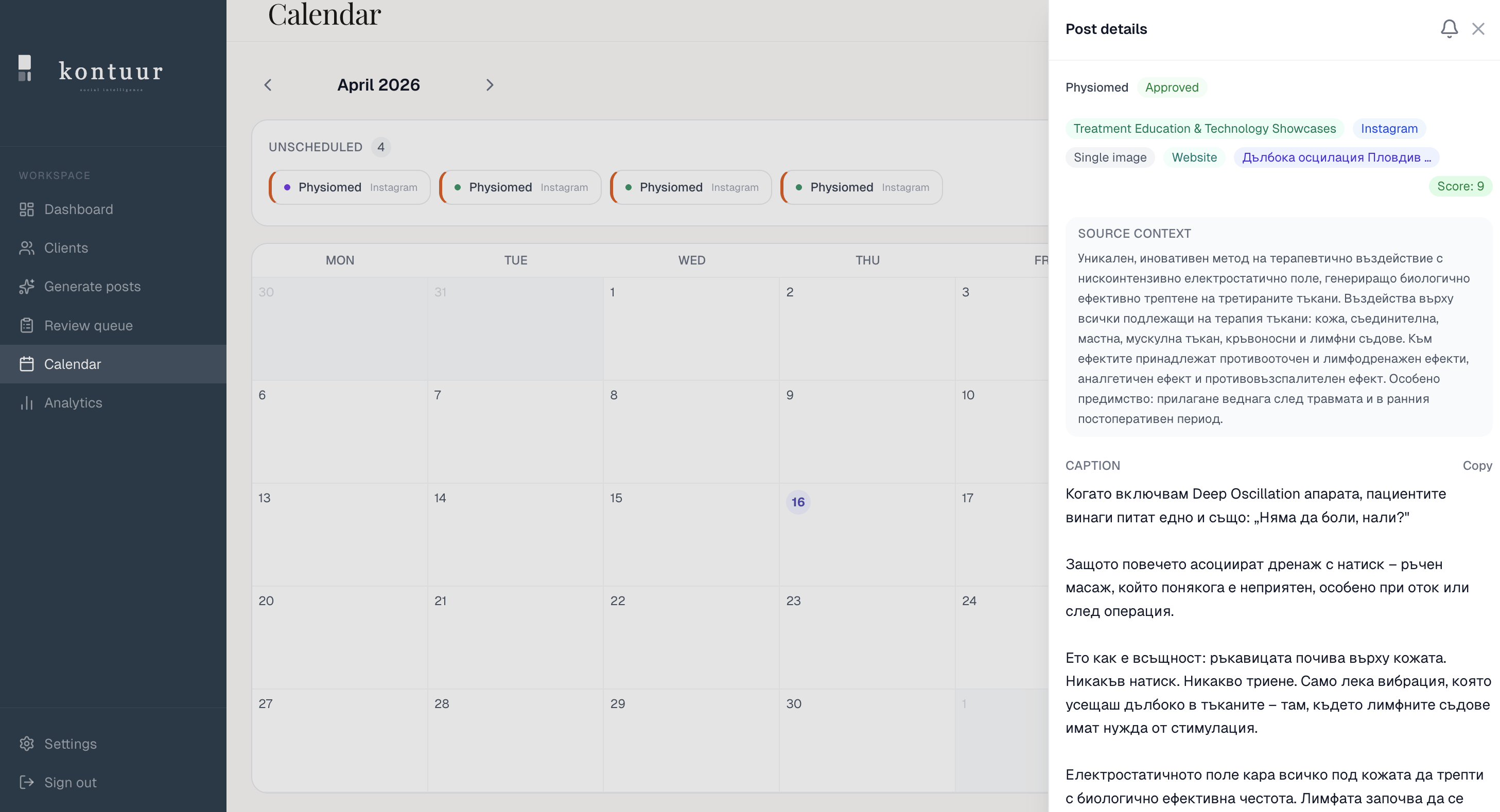Click the Calendar sidebar icon
The height and width of the screenshot is (812, 1500).
(27, 364)
